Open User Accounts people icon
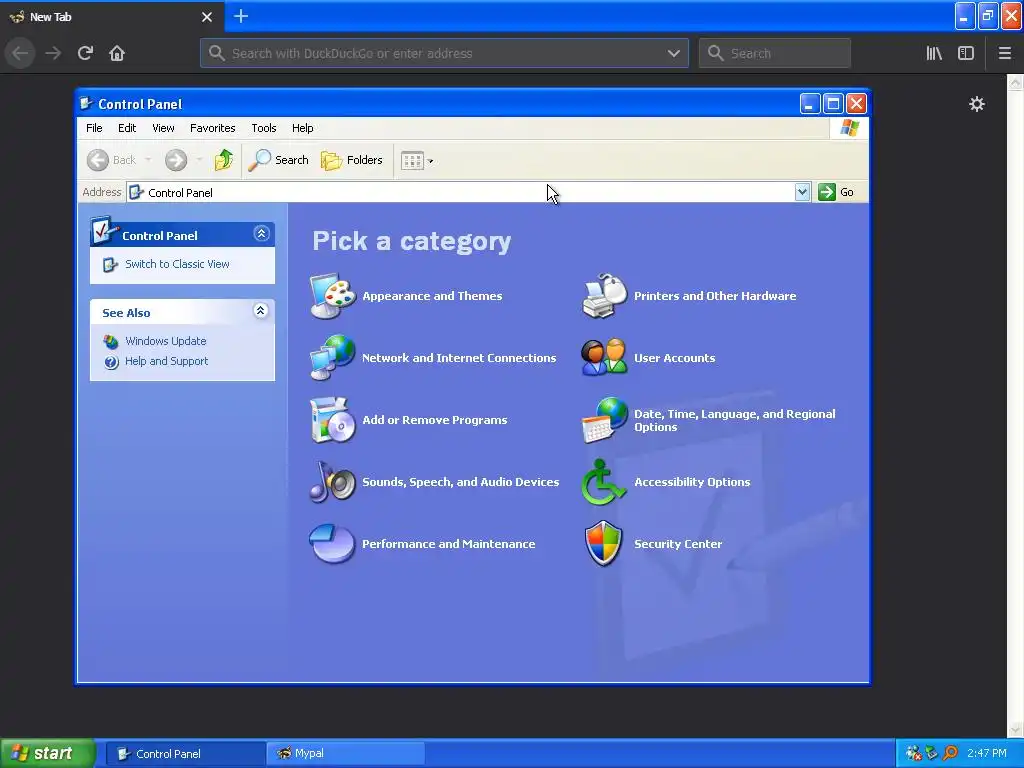The width and height of the screenshot is (1024, 768). (x=604, y=358)
